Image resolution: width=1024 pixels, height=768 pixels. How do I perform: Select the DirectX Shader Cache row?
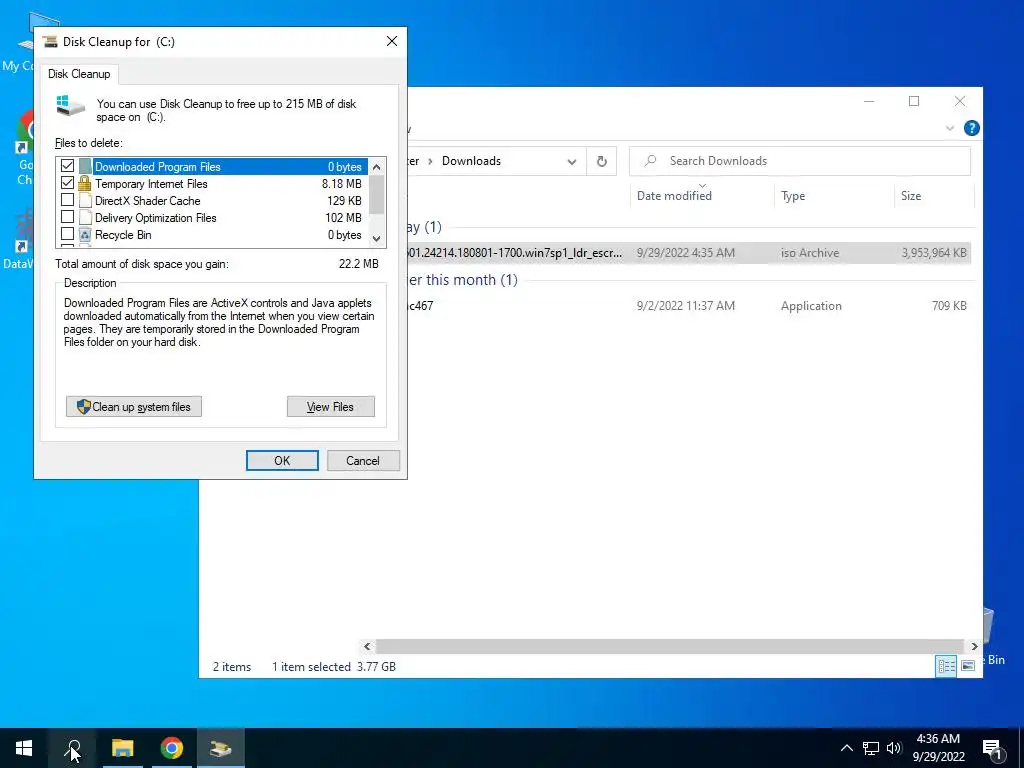(x=212, y=200)
